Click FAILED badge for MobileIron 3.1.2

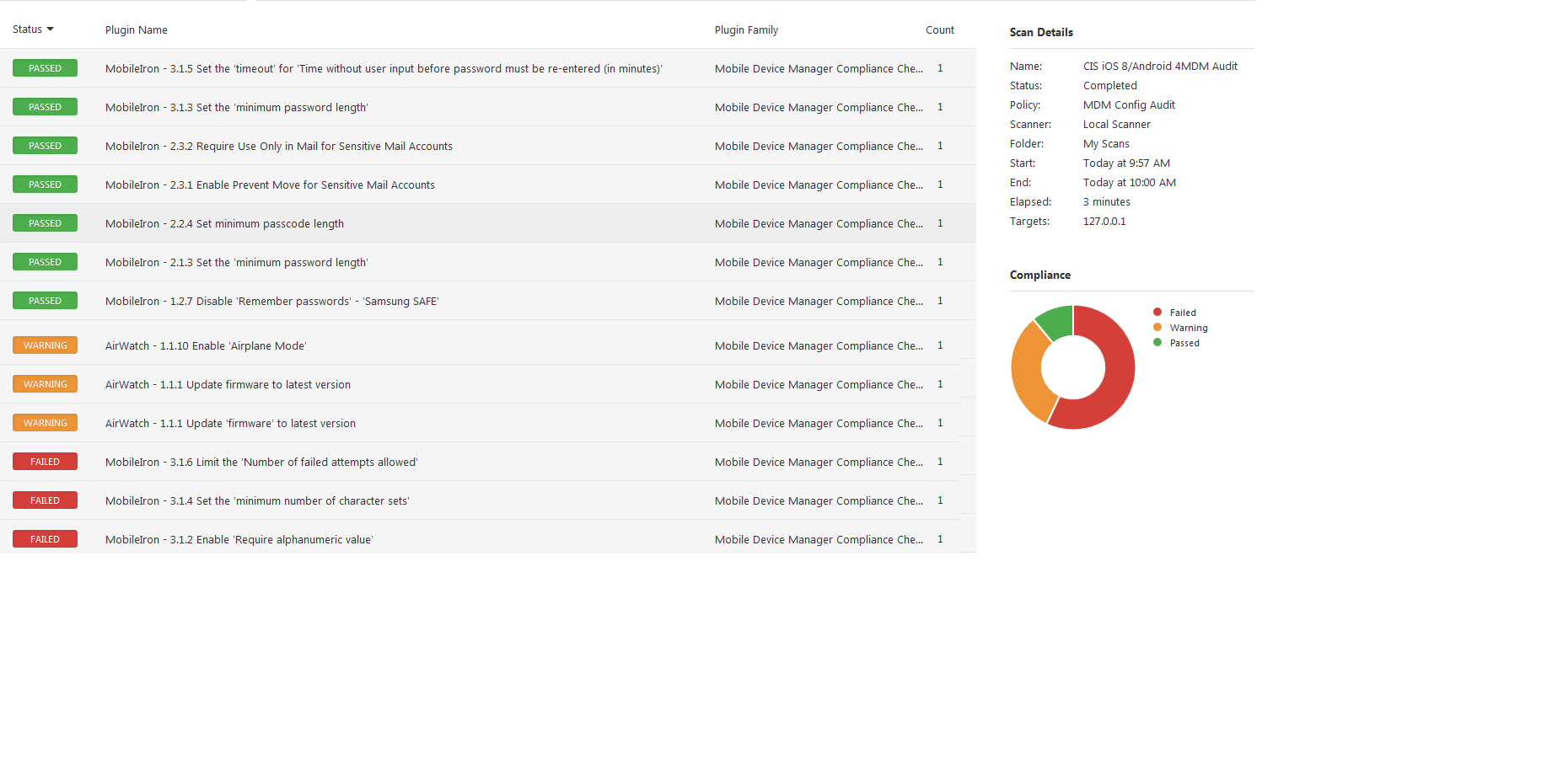[x=45, y=539]
